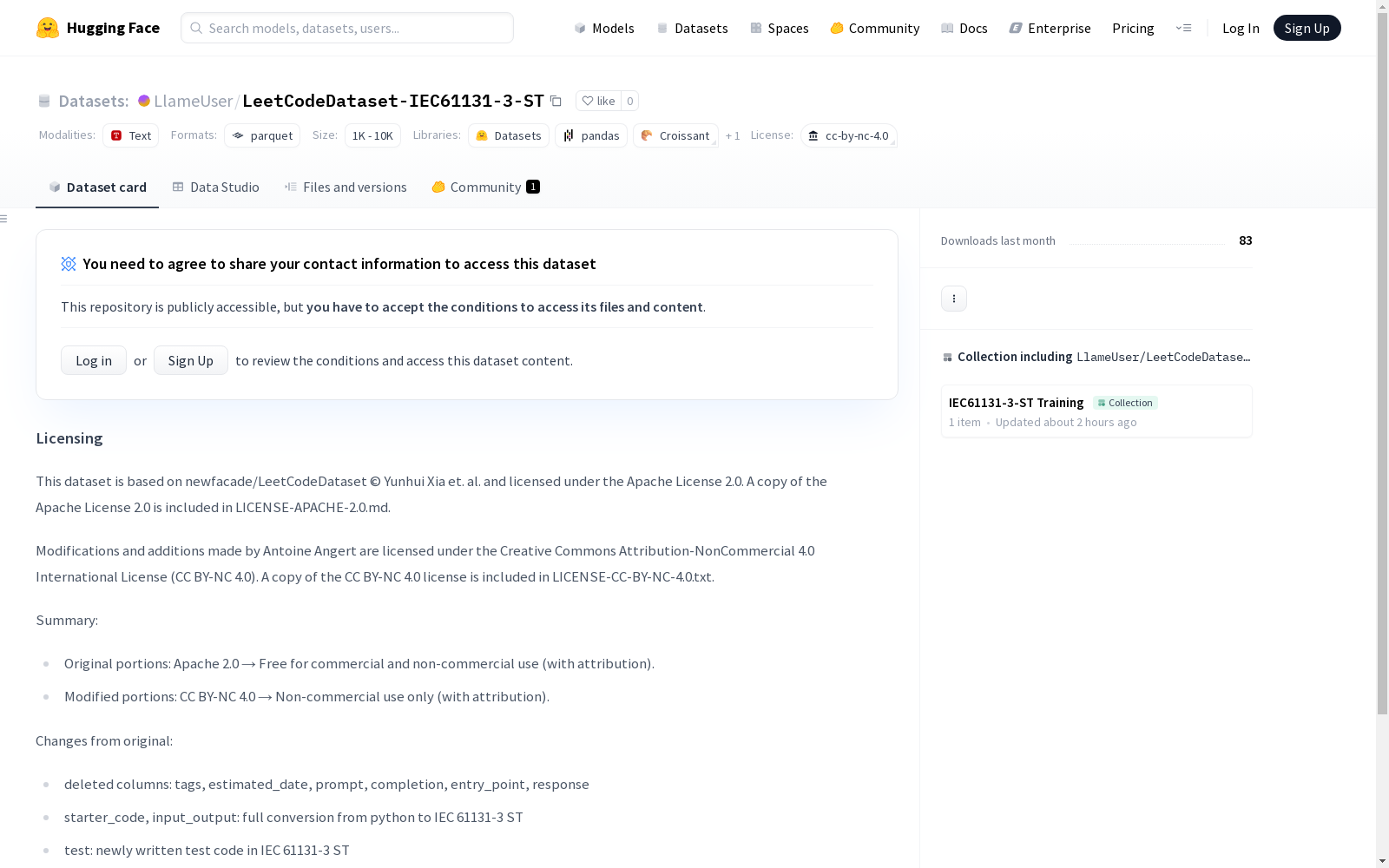This screenshot has height=868, width=1389.
Task: Open the Community tab with 1 discussion
Action: pos(485,187)
